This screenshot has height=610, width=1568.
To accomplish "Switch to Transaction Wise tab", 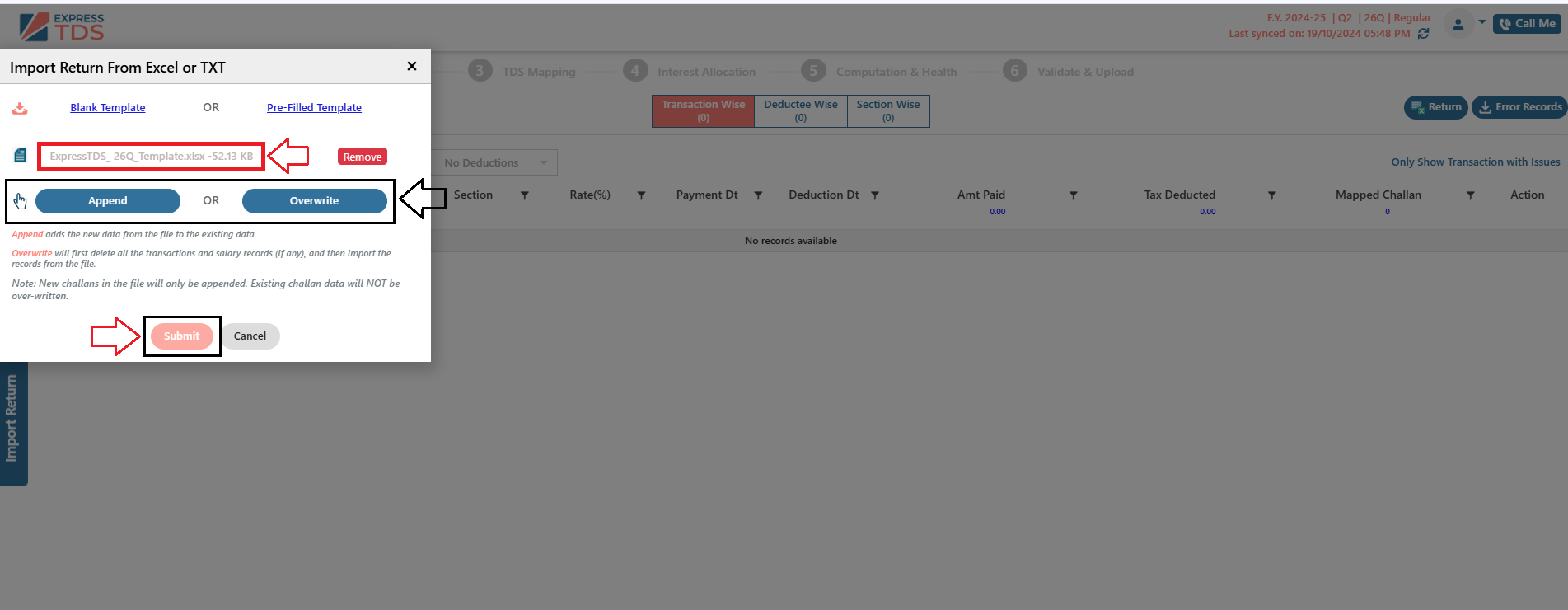I will 703,110.
